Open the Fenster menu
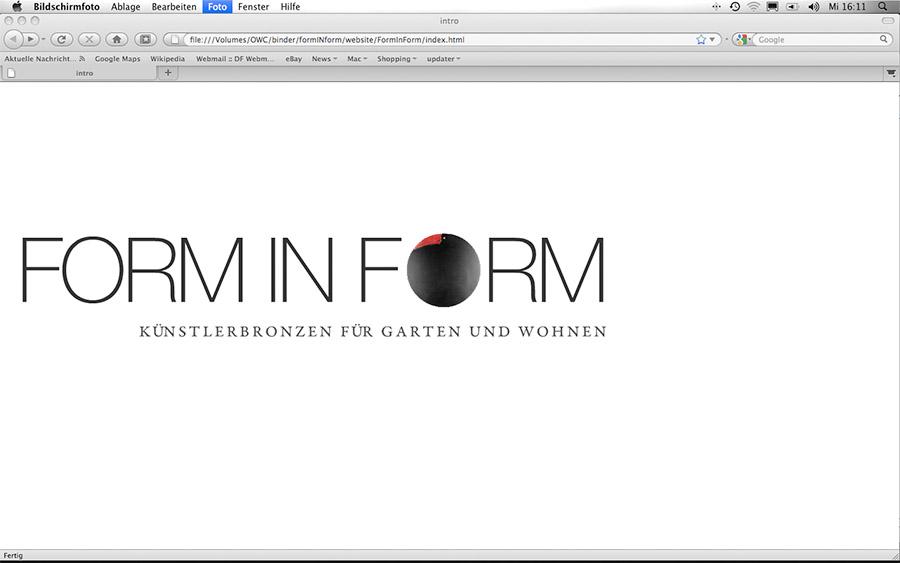The image size is (900, 563). (253, 6)
